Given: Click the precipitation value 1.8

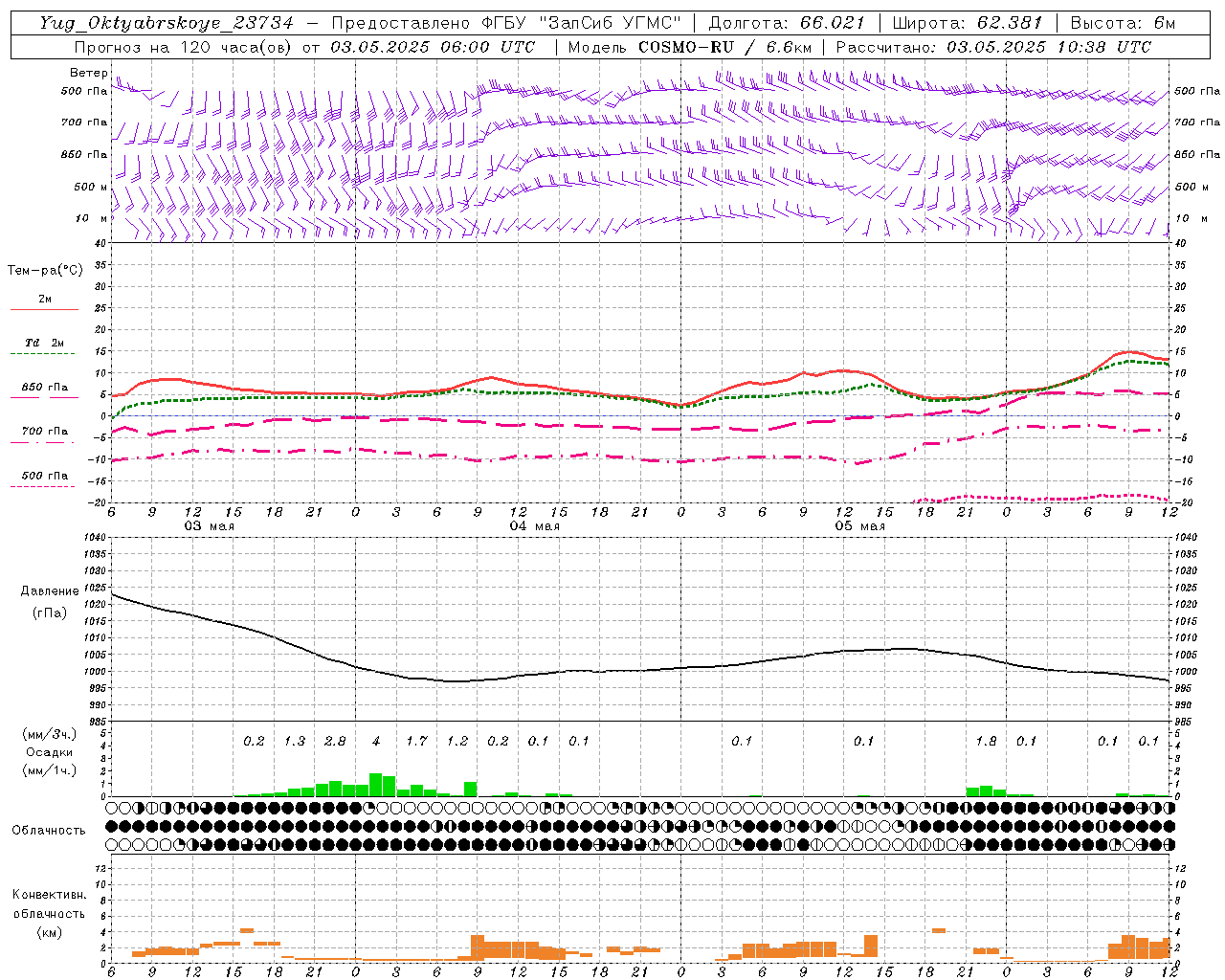Looking at the screenshot, I should (986, 741).
